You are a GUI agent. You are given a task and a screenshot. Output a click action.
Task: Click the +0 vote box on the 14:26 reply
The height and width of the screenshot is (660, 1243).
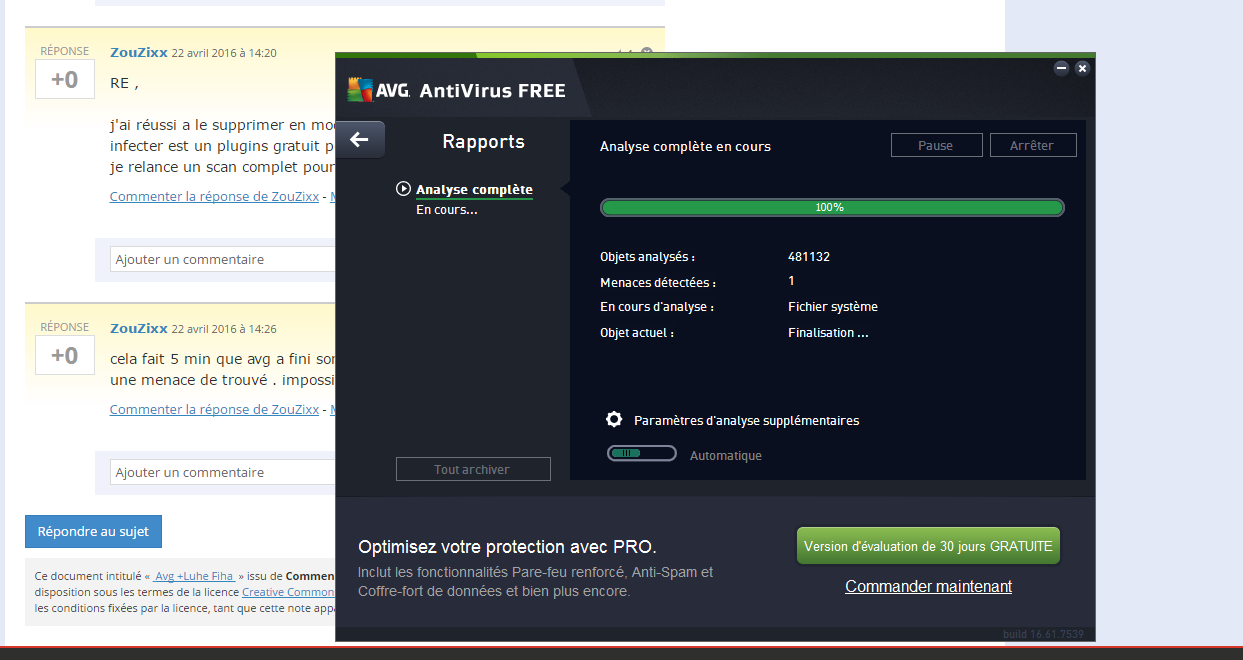pyautogui.click(x=65, y=355)
